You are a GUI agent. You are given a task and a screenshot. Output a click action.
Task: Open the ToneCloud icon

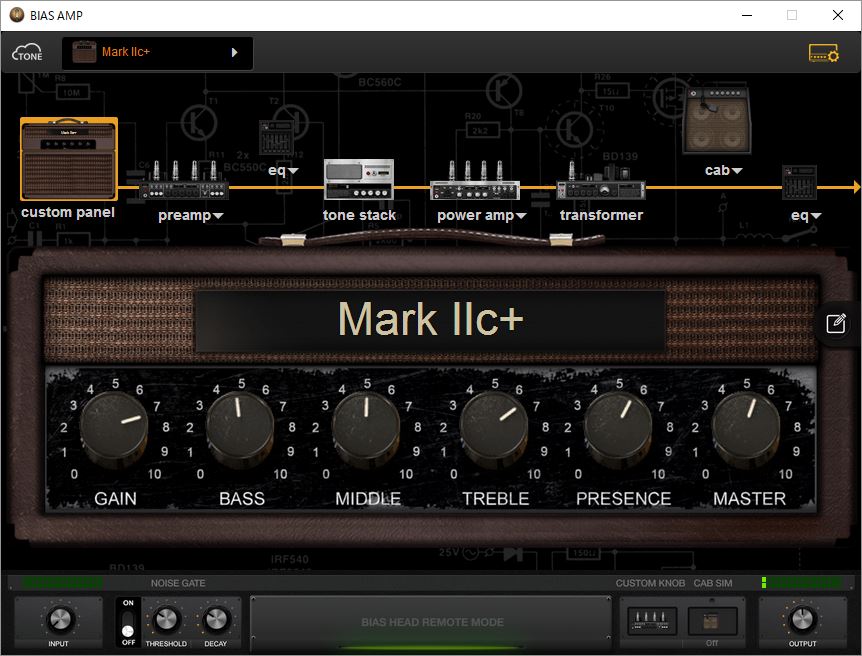(27, 53)
